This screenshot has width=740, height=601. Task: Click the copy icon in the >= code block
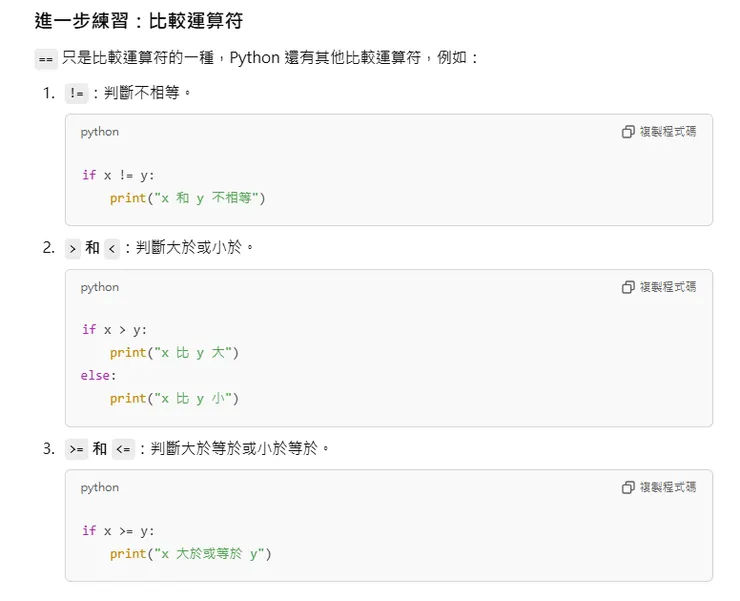[x=628, y=488]
